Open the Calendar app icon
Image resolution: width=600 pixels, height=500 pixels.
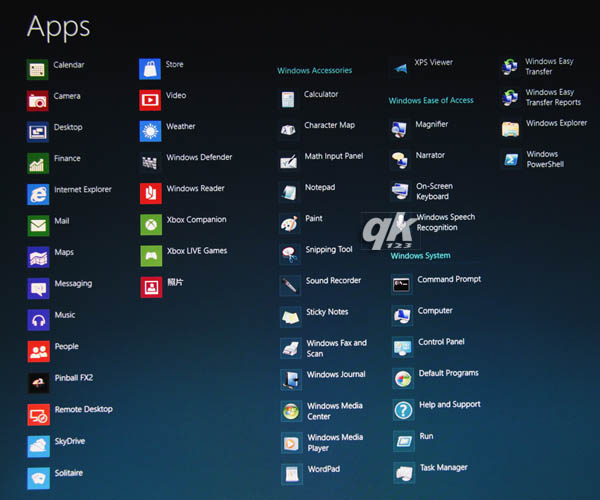tap(37, 69)
